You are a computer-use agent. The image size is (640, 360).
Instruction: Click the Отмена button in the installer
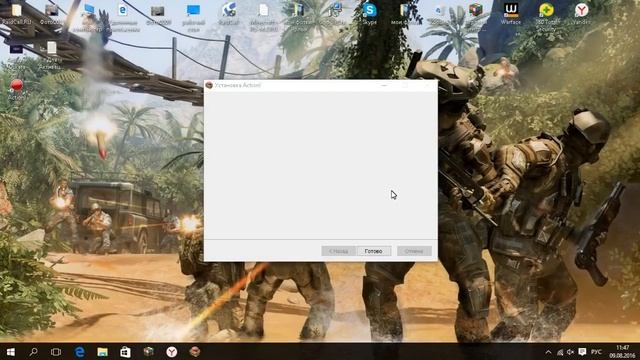tap(414, 251)
